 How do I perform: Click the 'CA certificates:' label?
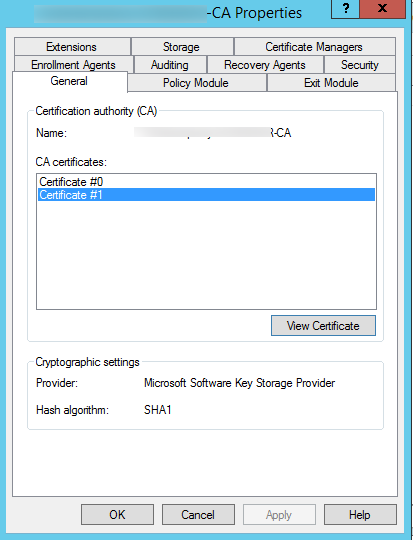click(71, 162)
